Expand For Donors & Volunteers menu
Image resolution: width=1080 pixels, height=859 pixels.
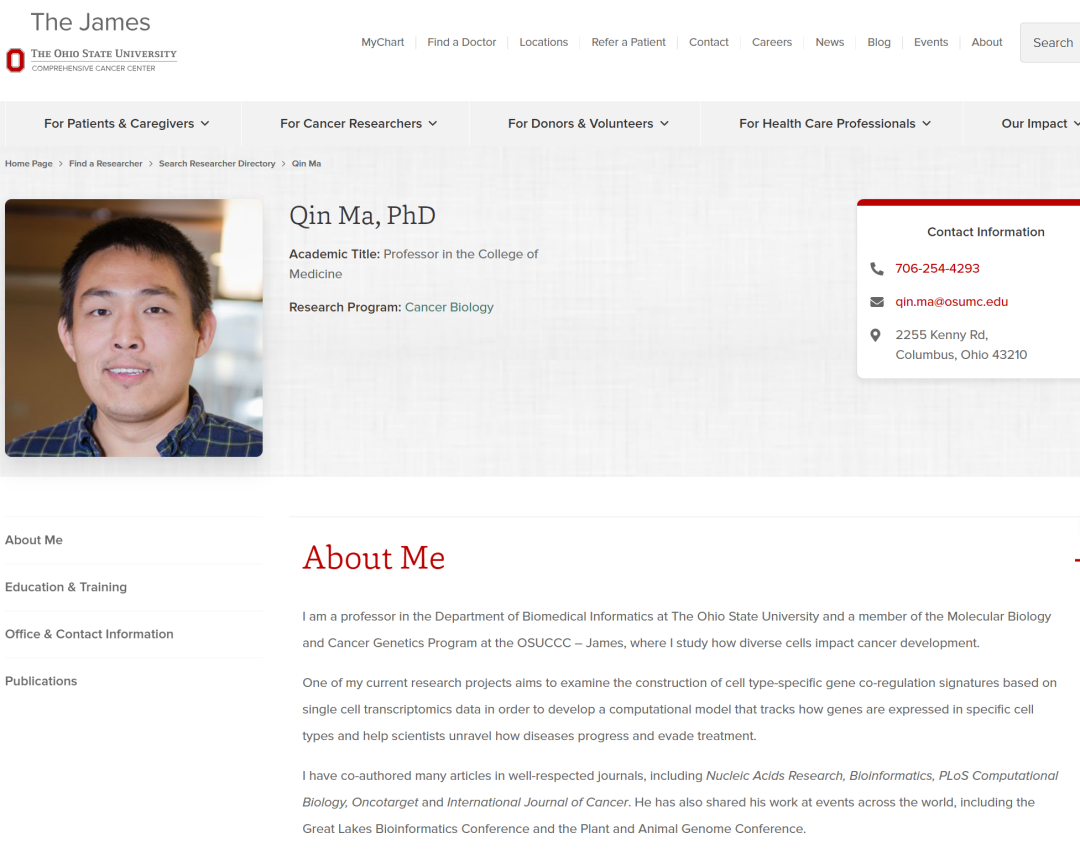pos(588,123)
